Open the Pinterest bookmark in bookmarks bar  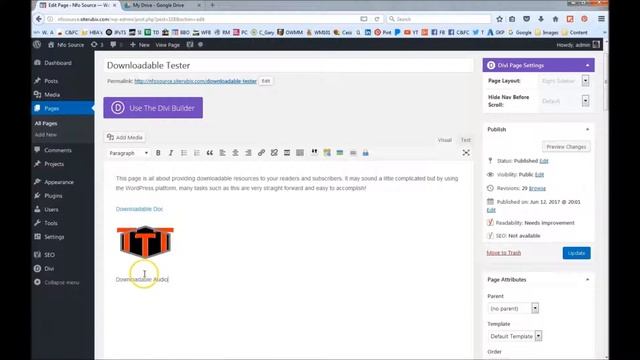383,32
